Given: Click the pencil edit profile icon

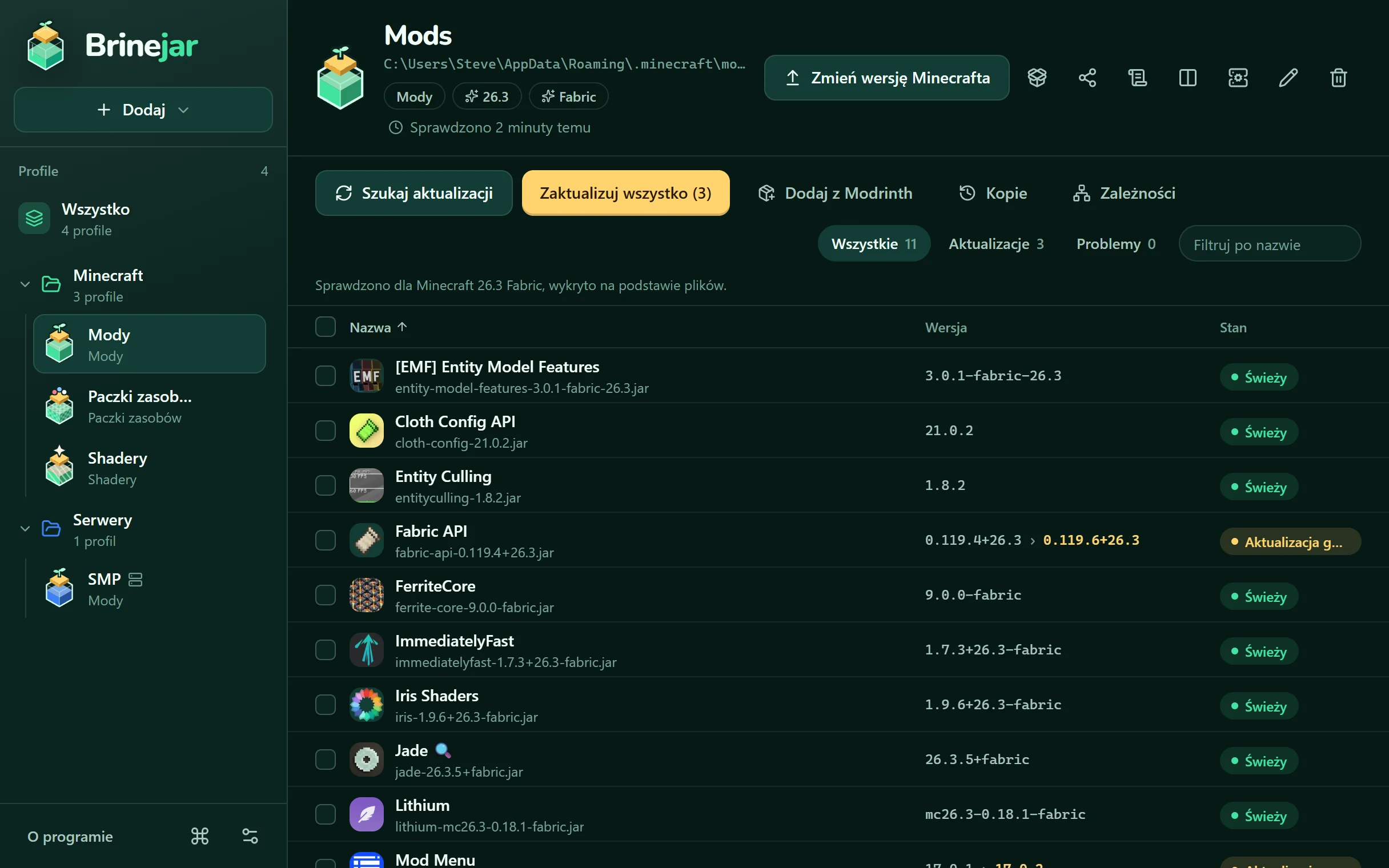Looking at the screenshot, I should pyautogui.click(x=1288, y=78).
